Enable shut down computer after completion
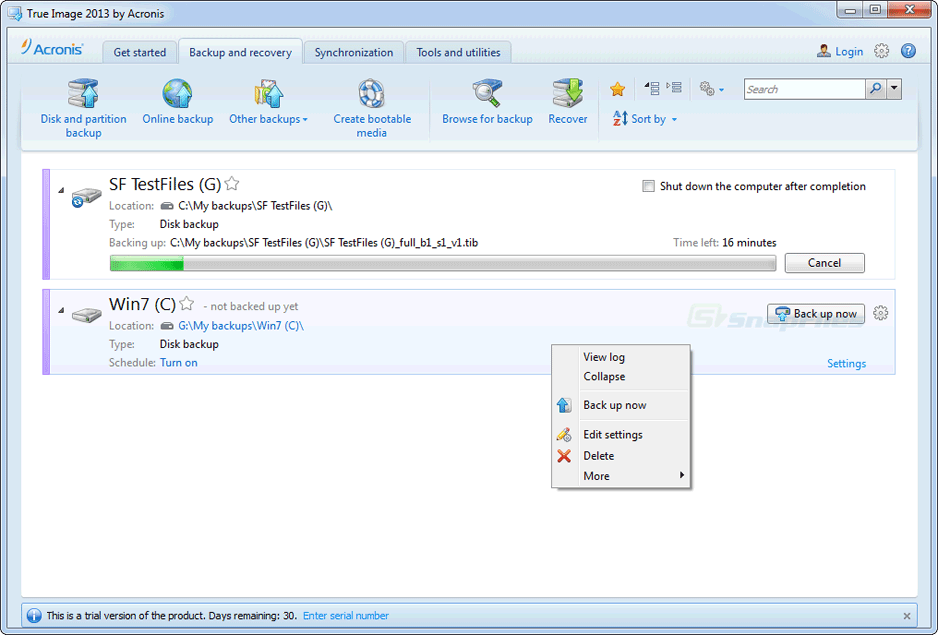 (x=648, y=186)
